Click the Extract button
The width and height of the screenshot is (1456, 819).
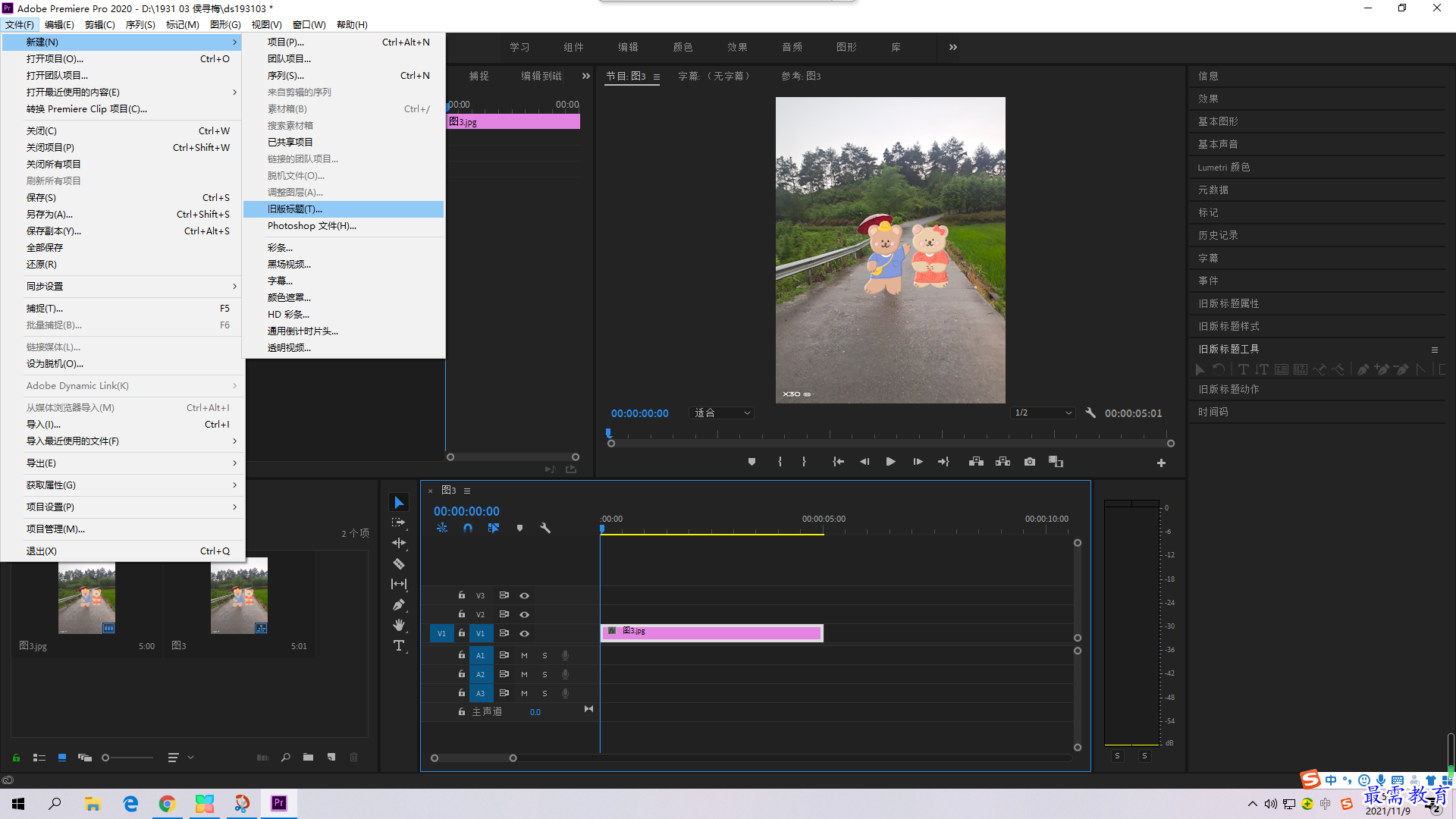coord(1003,462)
